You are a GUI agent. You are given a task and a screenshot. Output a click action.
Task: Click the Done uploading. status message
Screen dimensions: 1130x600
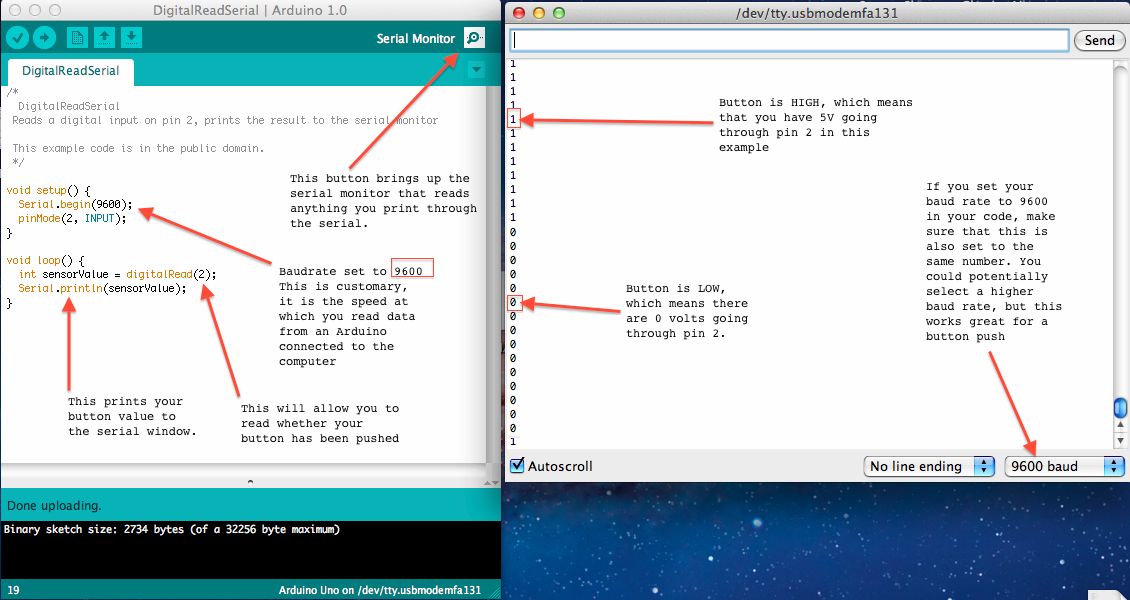[55, 506]
